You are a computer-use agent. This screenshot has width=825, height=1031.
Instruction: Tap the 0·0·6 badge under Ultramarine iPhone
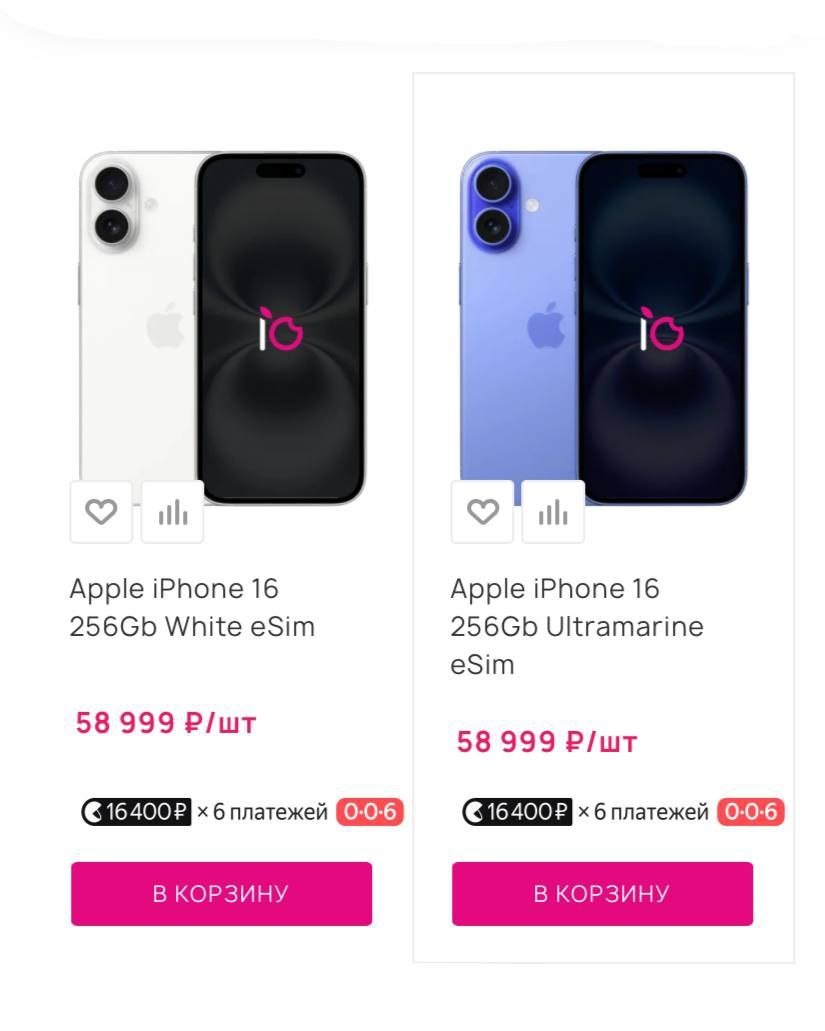pos(751,812)
